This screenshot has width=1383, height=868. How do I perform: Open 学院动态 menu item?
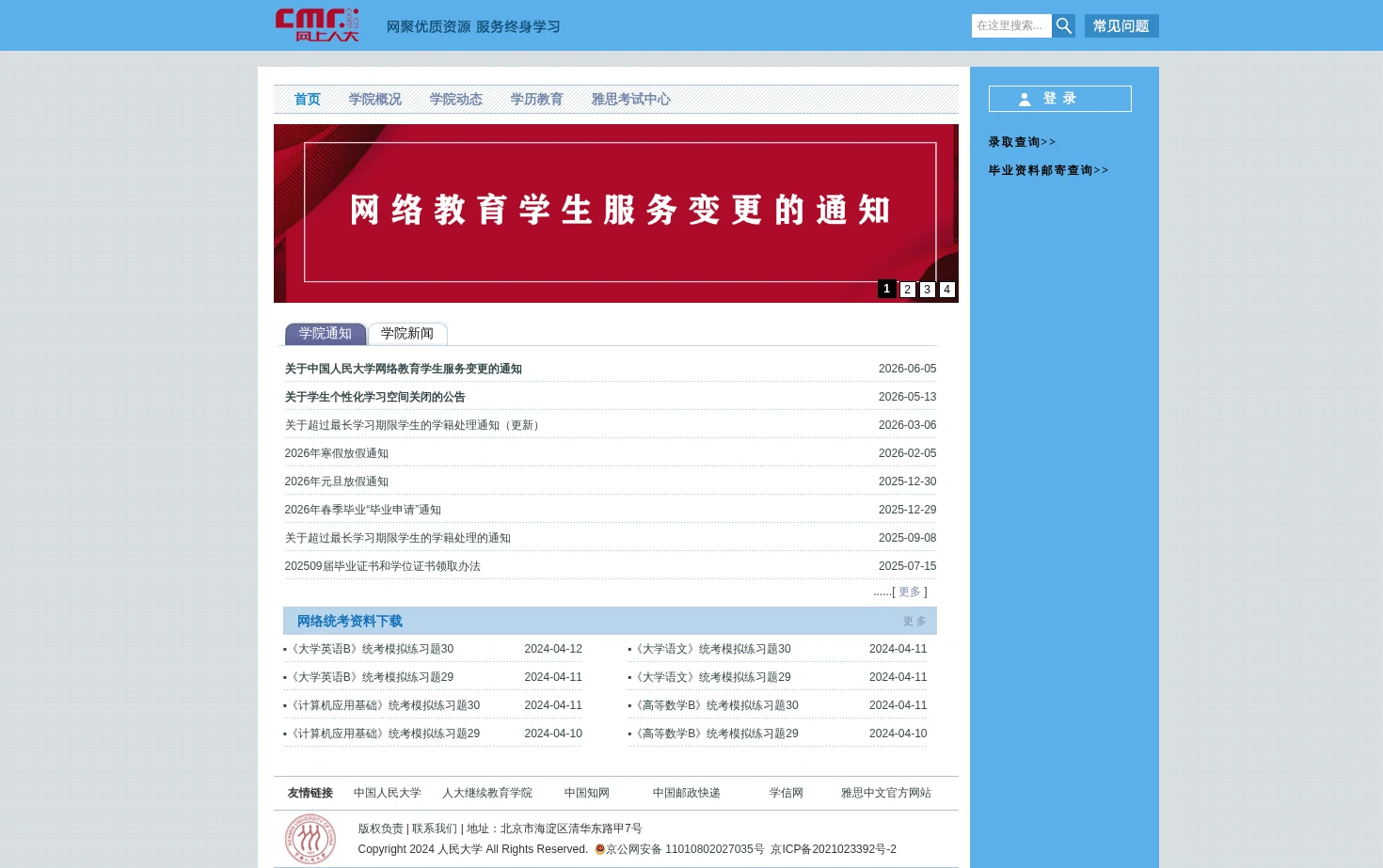coord(455,99)
